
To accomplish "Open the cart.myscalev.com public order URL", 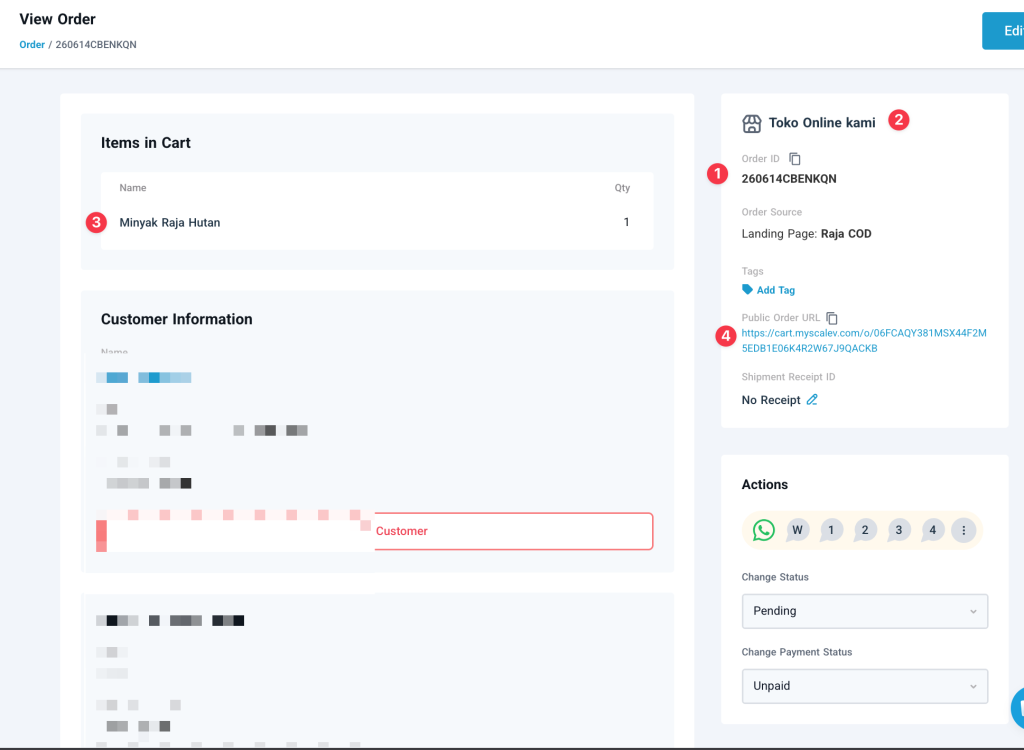I will pyautogui.click(x=864, y=340).
